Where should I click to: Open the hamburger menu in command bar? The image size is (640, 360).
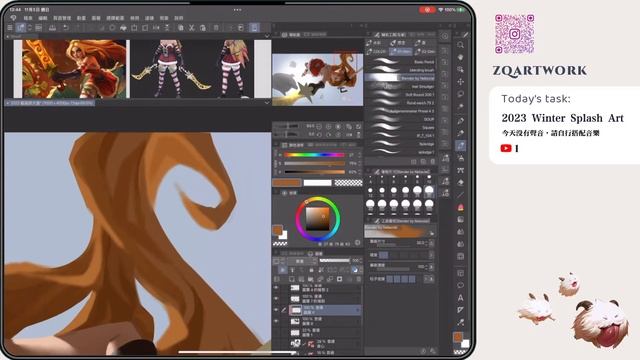click(10, 28)
